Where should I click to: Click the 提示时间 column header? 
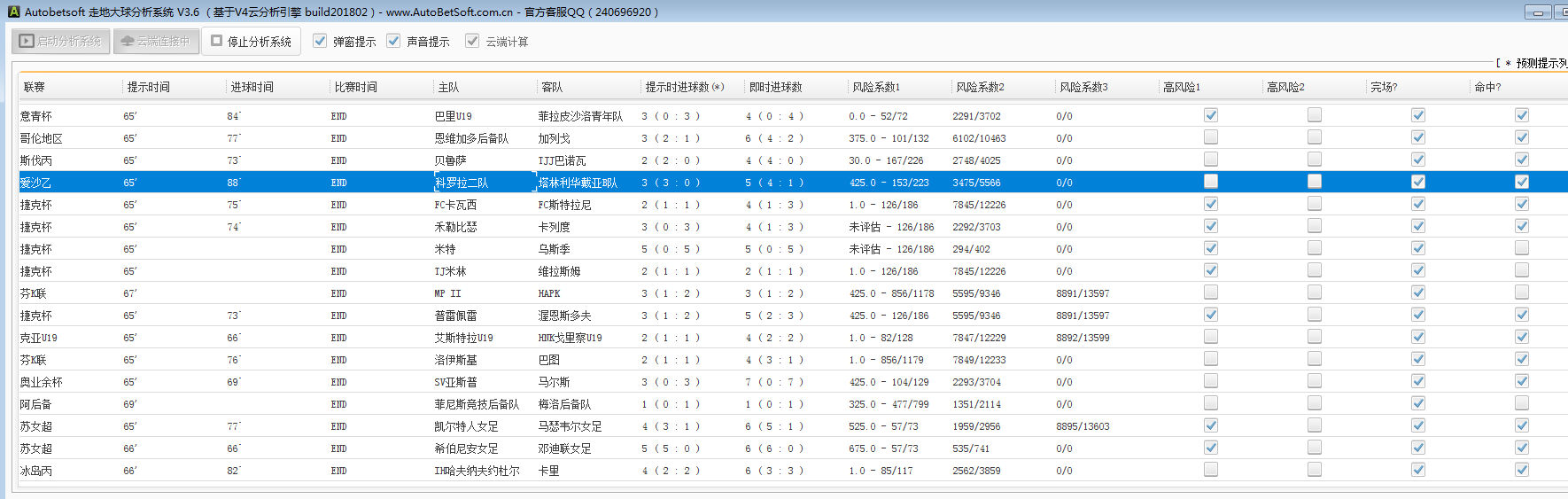point(149,87)
